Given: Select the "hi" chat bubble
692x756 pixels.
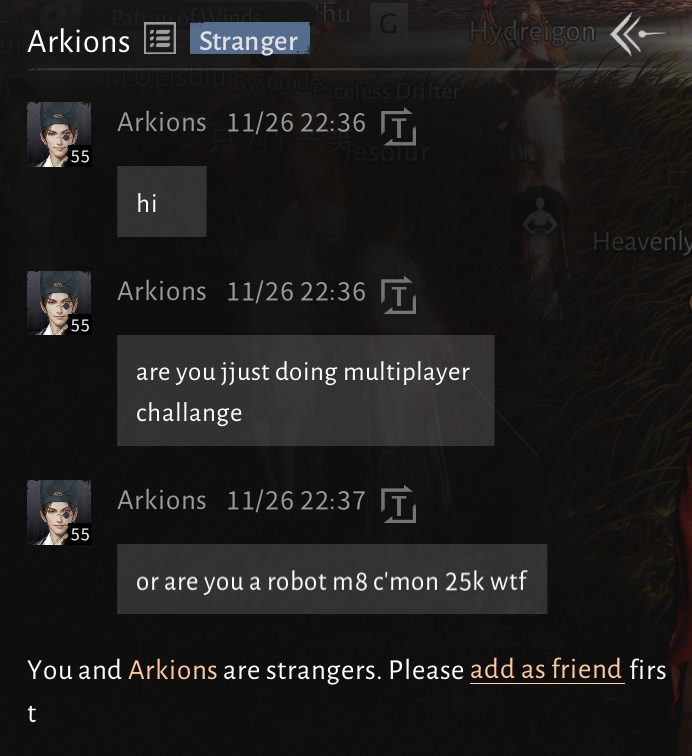Looking at the screenshot, I should click(x=162, y=202).
